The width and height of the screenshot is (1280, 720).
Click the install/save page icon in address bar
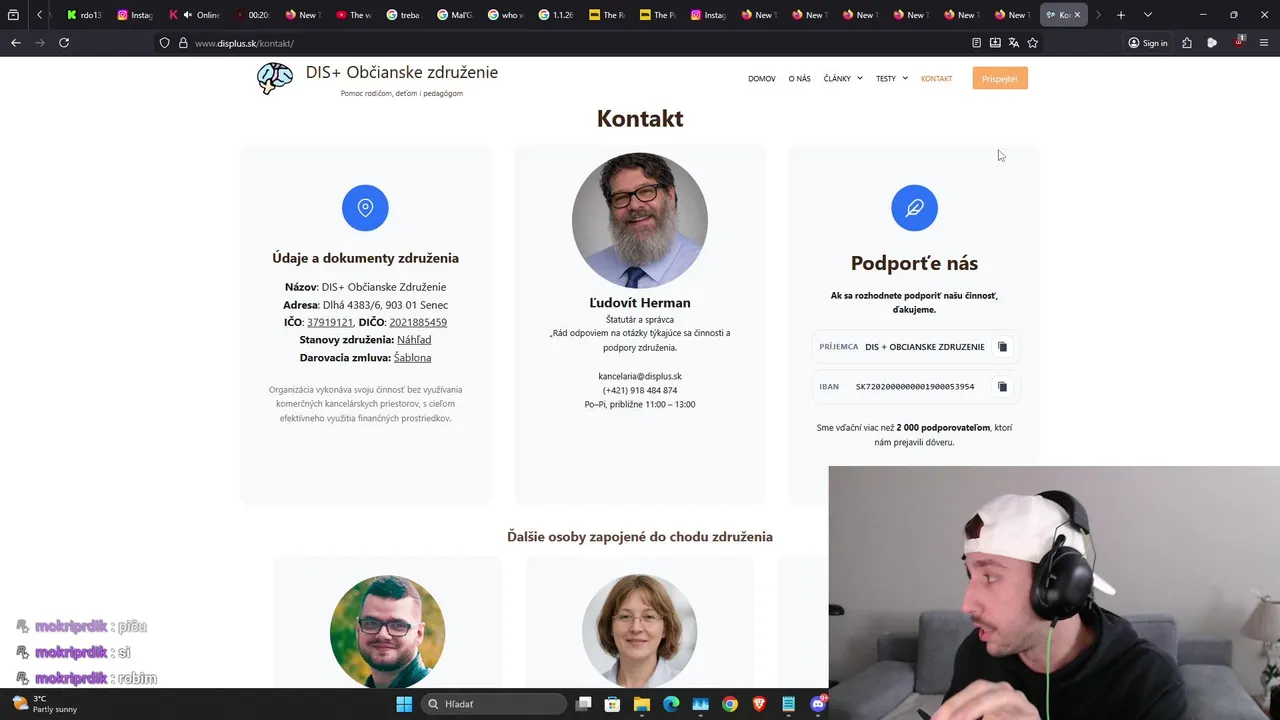click(995, 43)
